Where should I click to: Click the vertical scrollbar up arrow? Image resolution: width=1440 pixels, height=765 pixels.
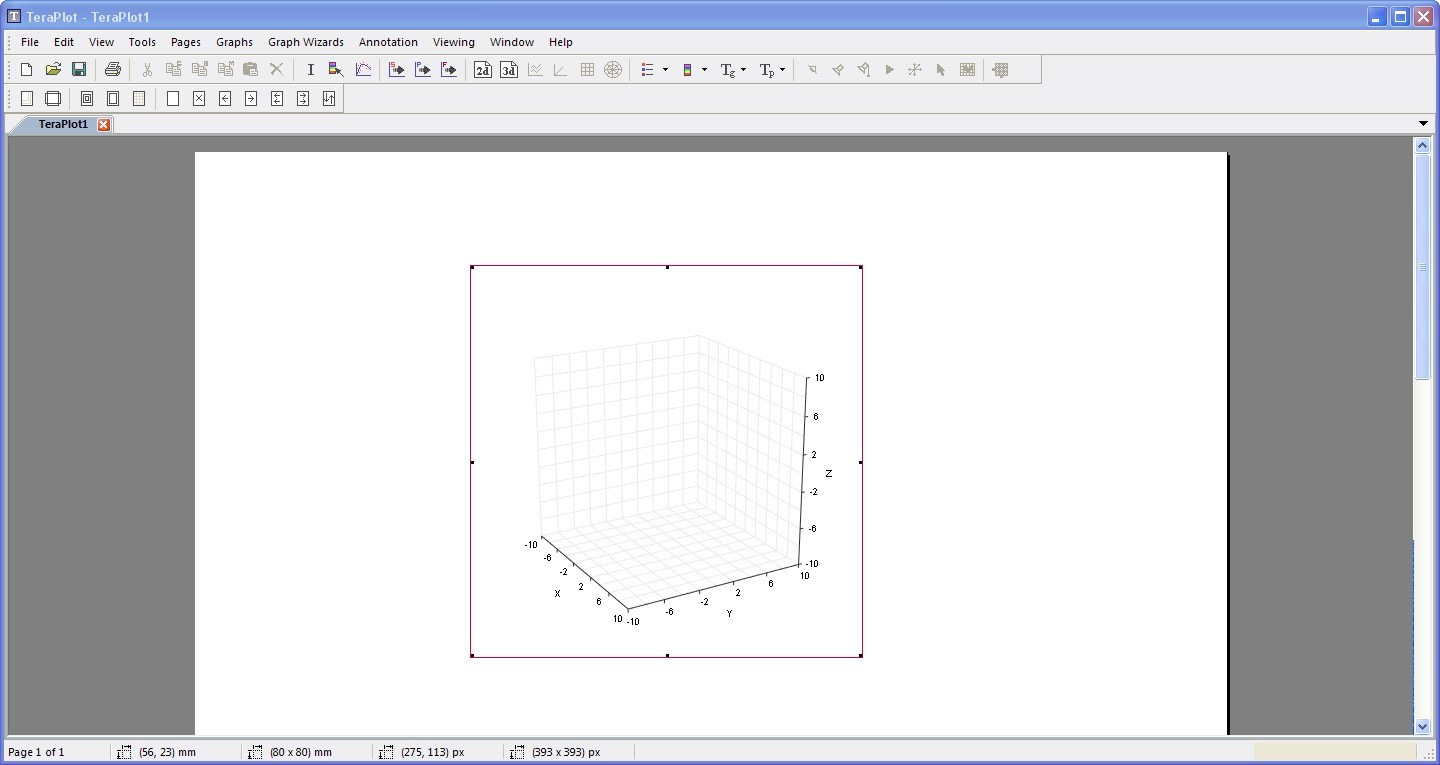pos(1422,145)
